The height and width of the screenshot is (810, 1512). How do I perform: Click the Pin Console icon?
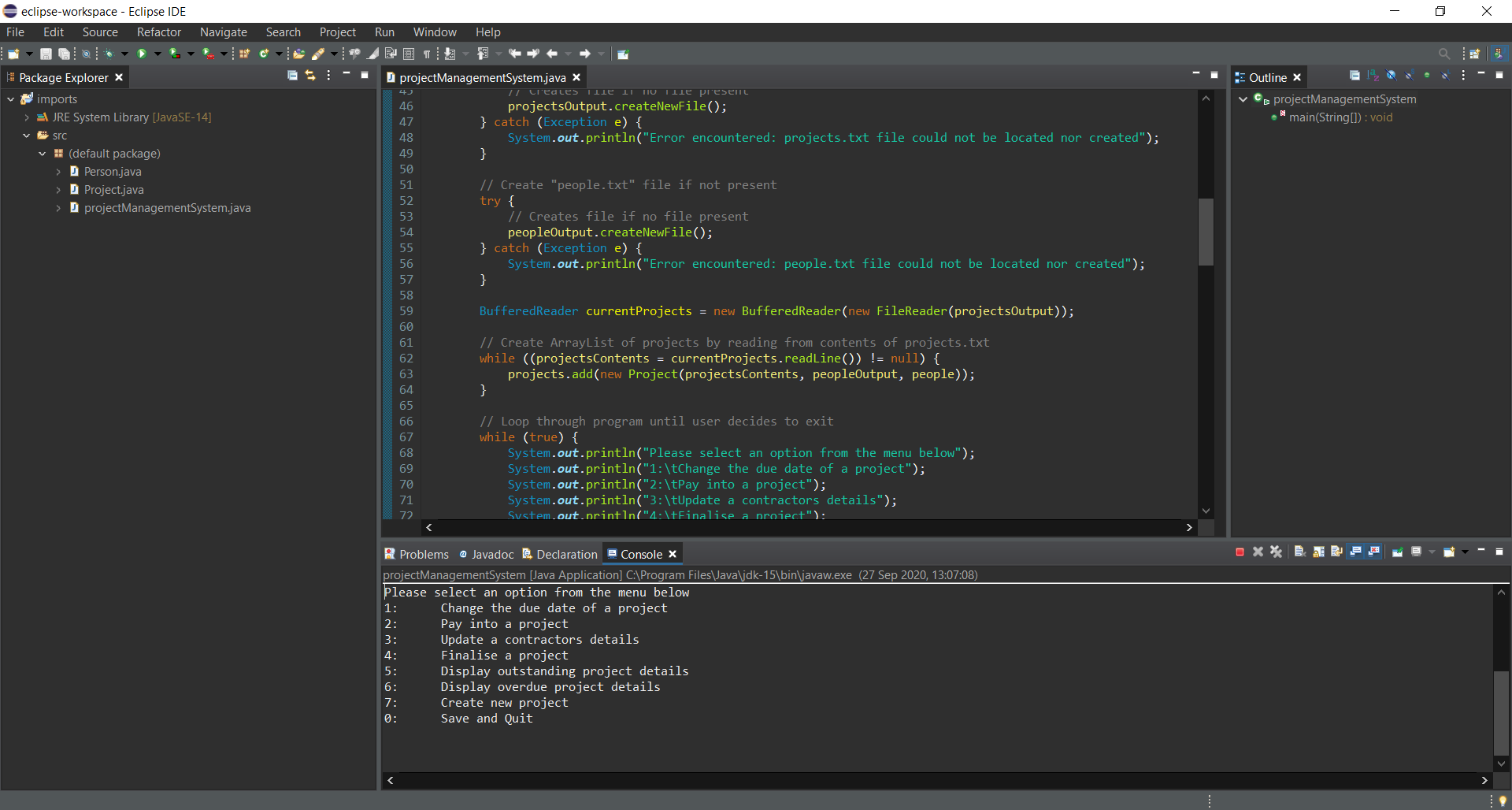(x=1397, y=552)
